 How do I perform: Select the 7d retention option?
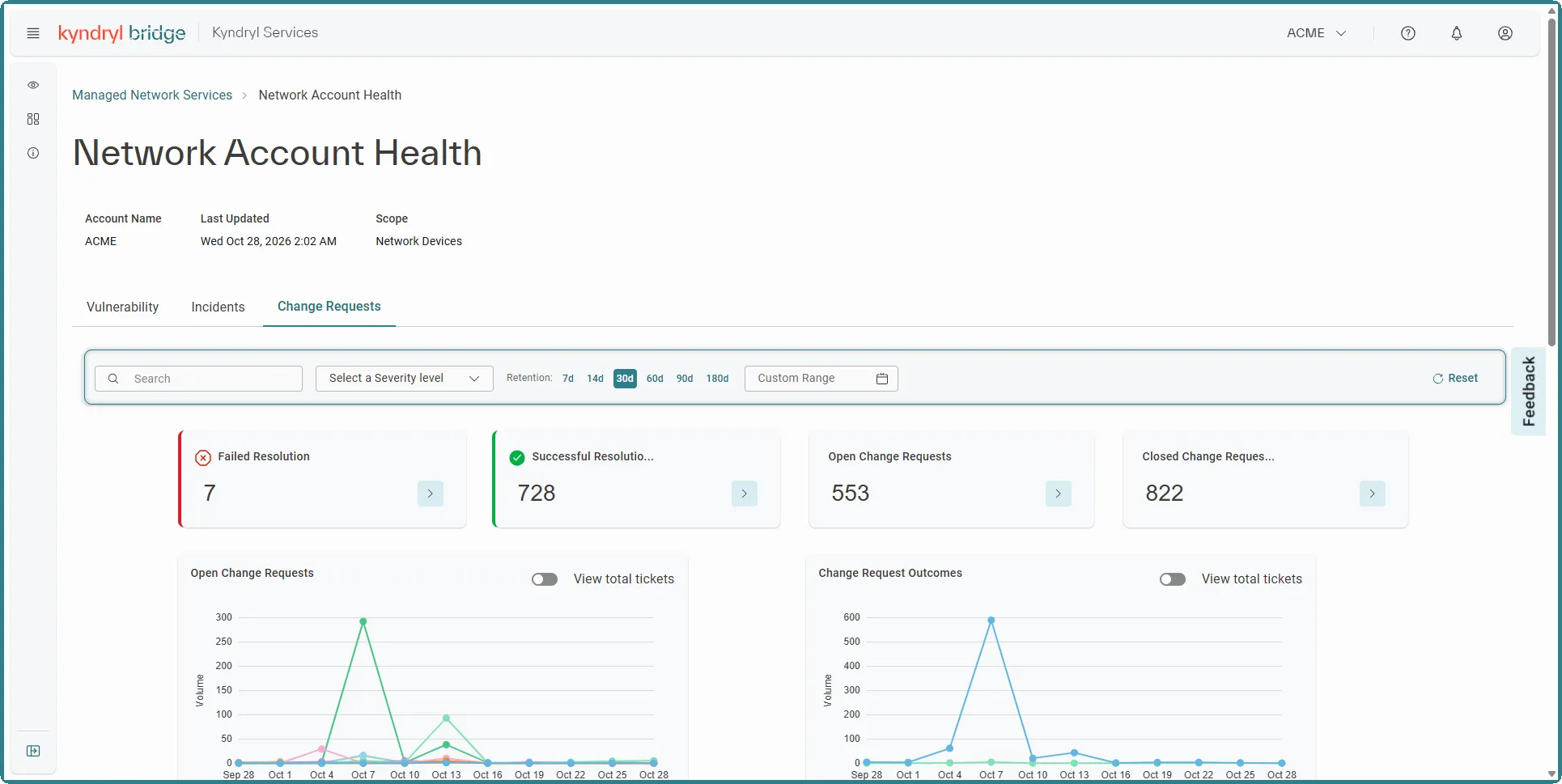pyautogui.click(x=568, y=379)
